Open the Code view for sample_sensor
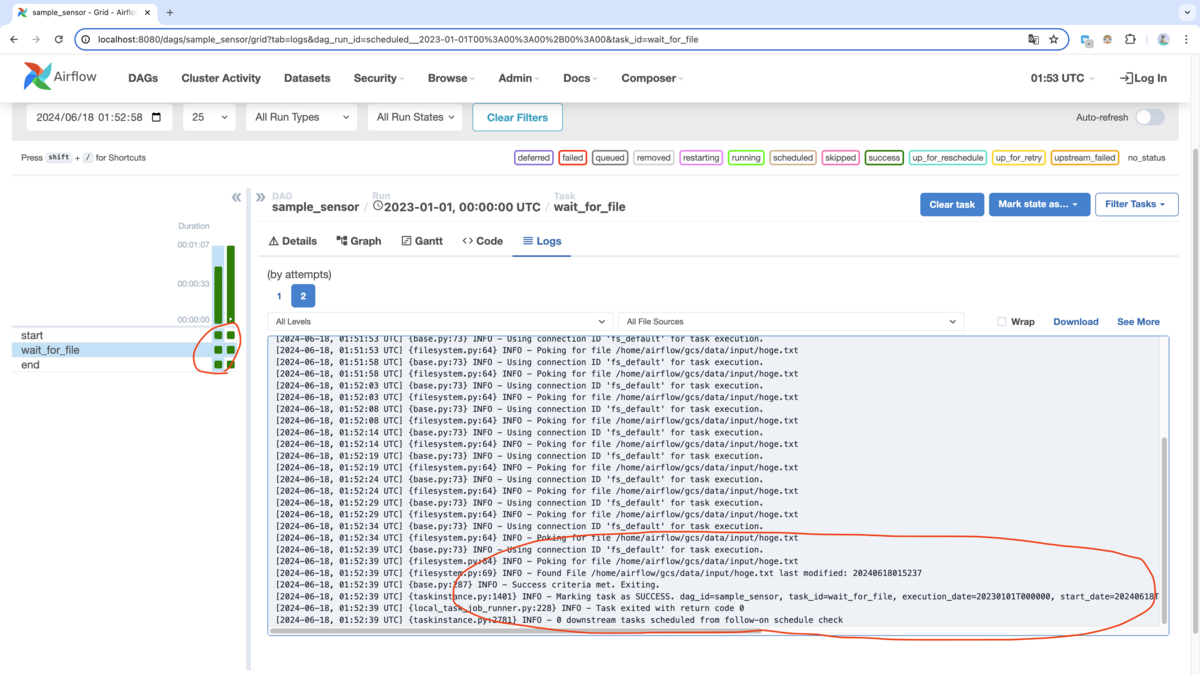Screen dimensions: 1200x675 click(482, 240)
